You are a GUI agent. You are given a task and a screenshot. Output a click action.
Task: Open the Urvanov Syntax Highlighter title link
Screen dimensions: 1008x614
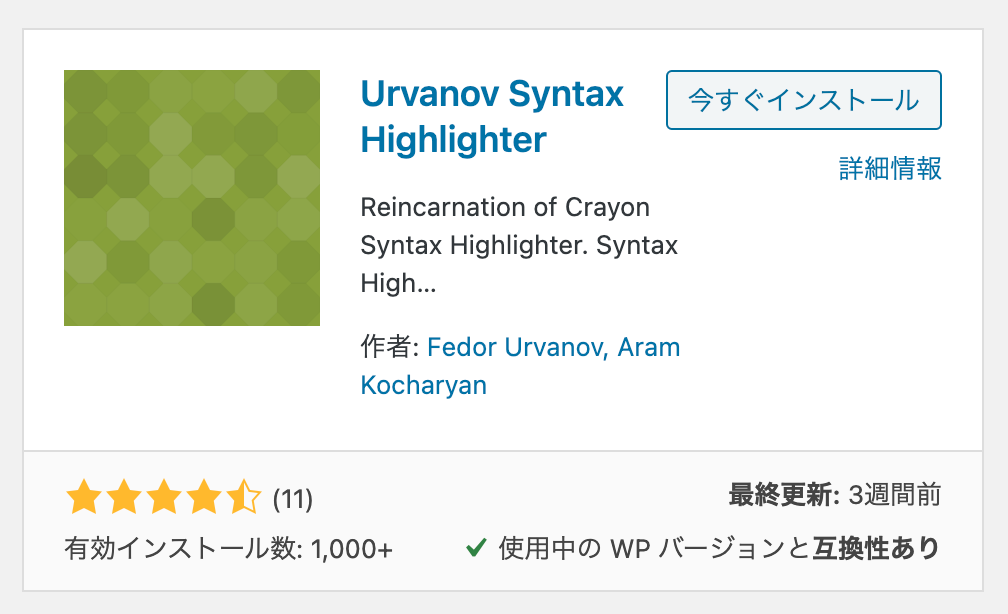(x=492, y=116)
